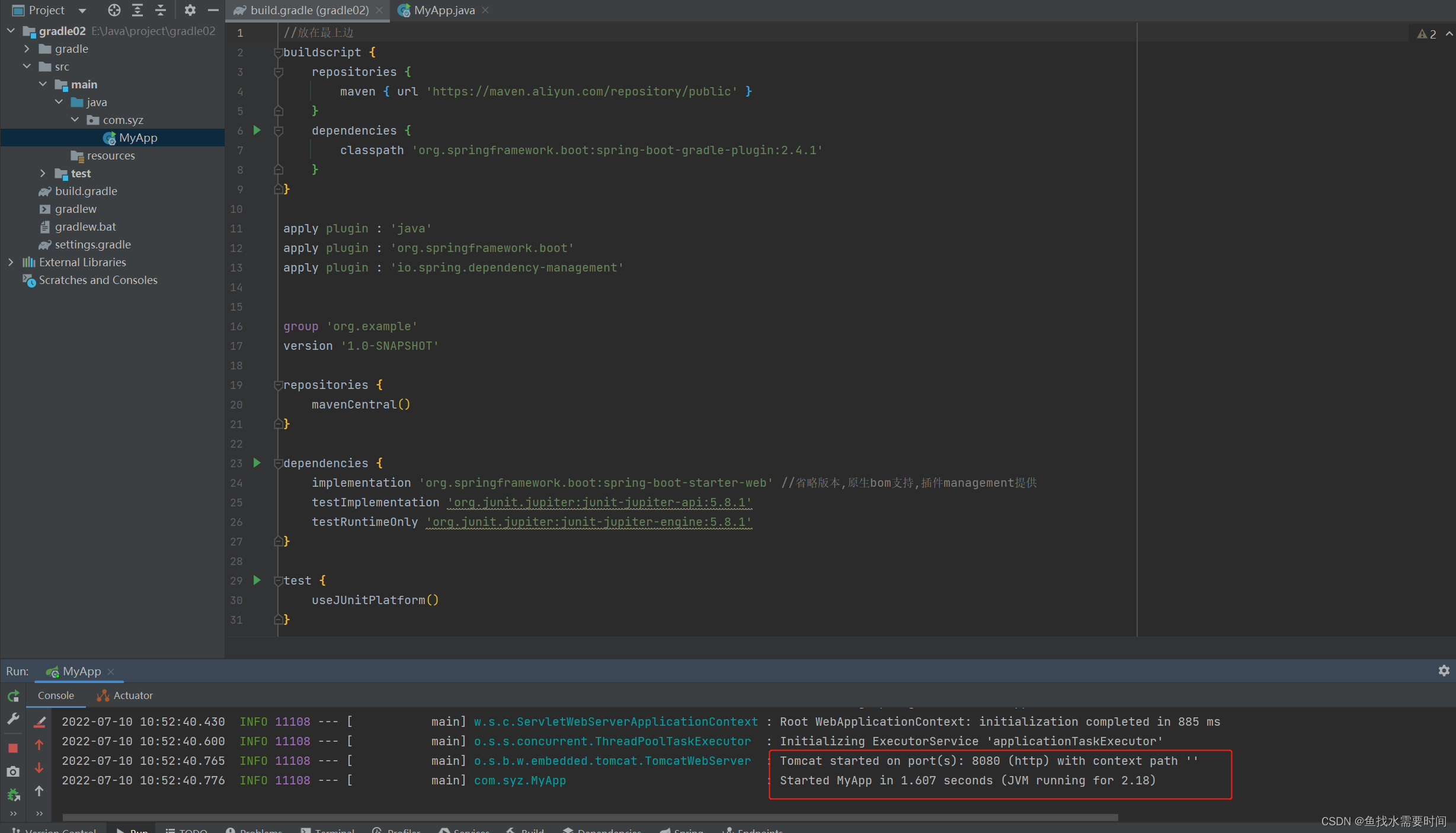Click the rerun MyApp icon
The width and height of the screenshot is (1456, 833).
point(13,696)
